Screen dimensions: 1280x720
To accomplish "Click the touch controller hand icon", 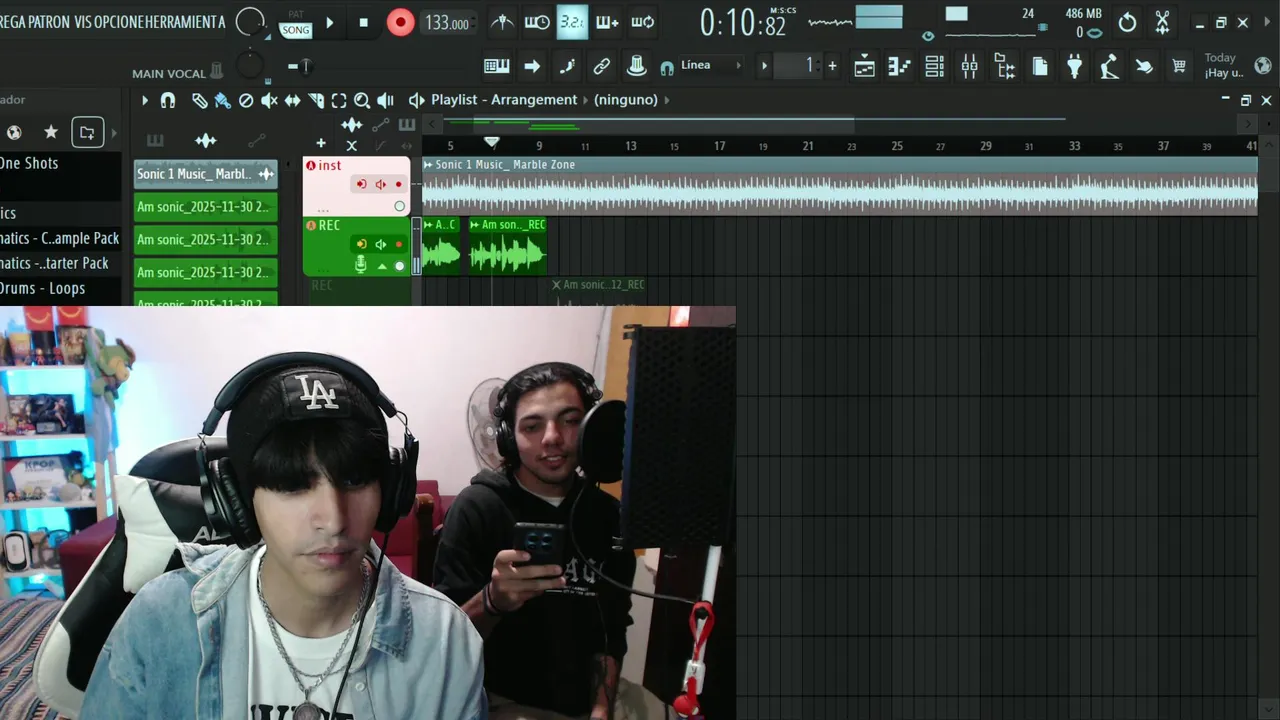I will [1144, 66].
